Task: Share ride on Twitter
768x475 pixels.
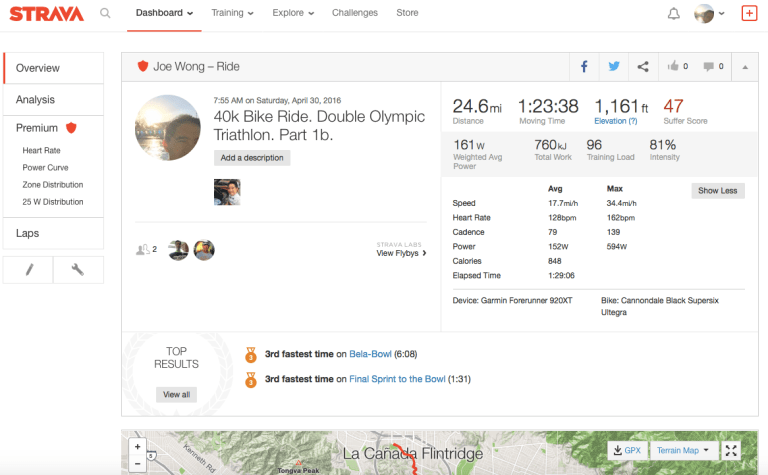Action: pyautogui.click(x=613, y=67)
